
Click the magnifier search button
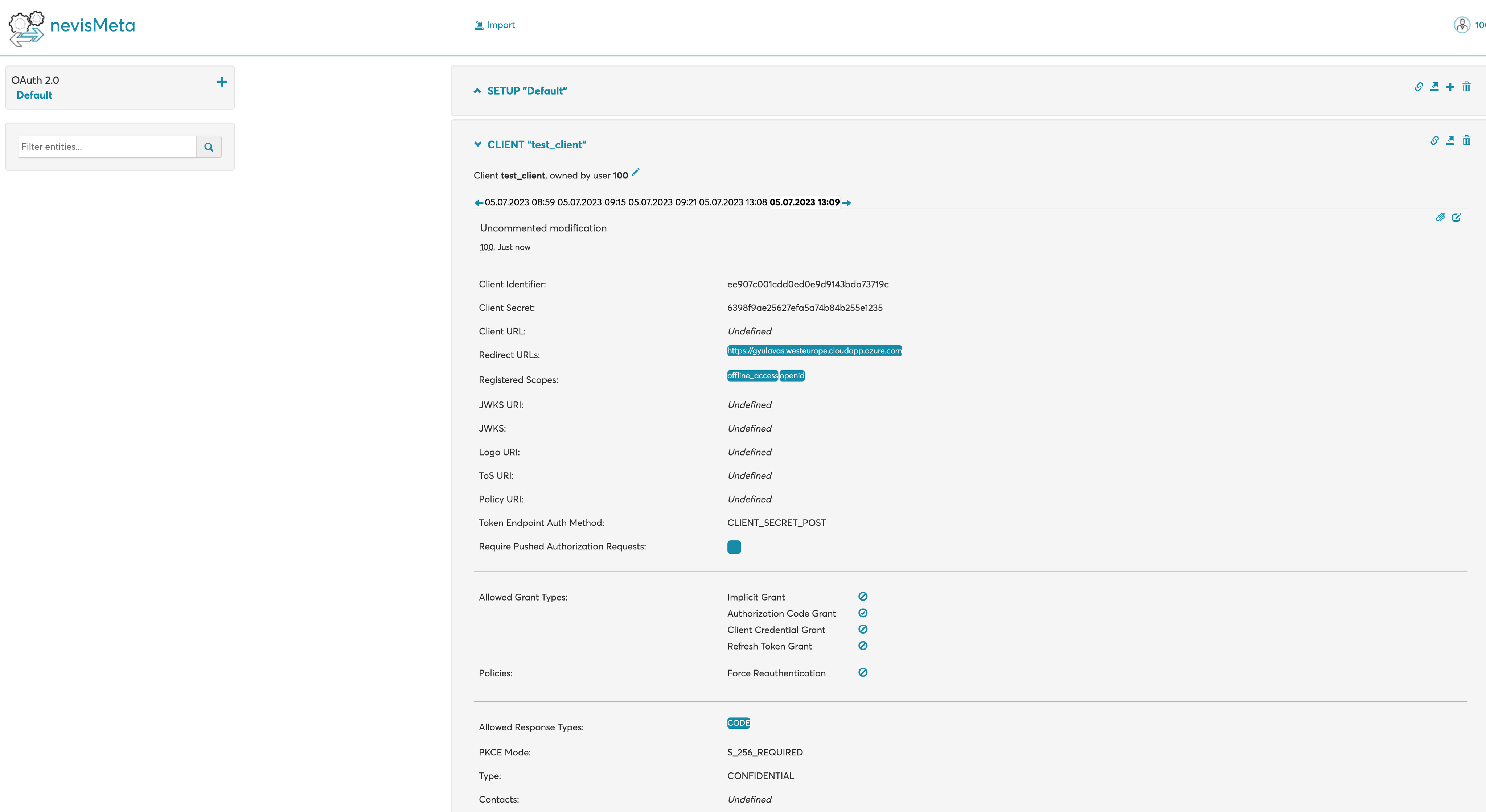(209, 147)
